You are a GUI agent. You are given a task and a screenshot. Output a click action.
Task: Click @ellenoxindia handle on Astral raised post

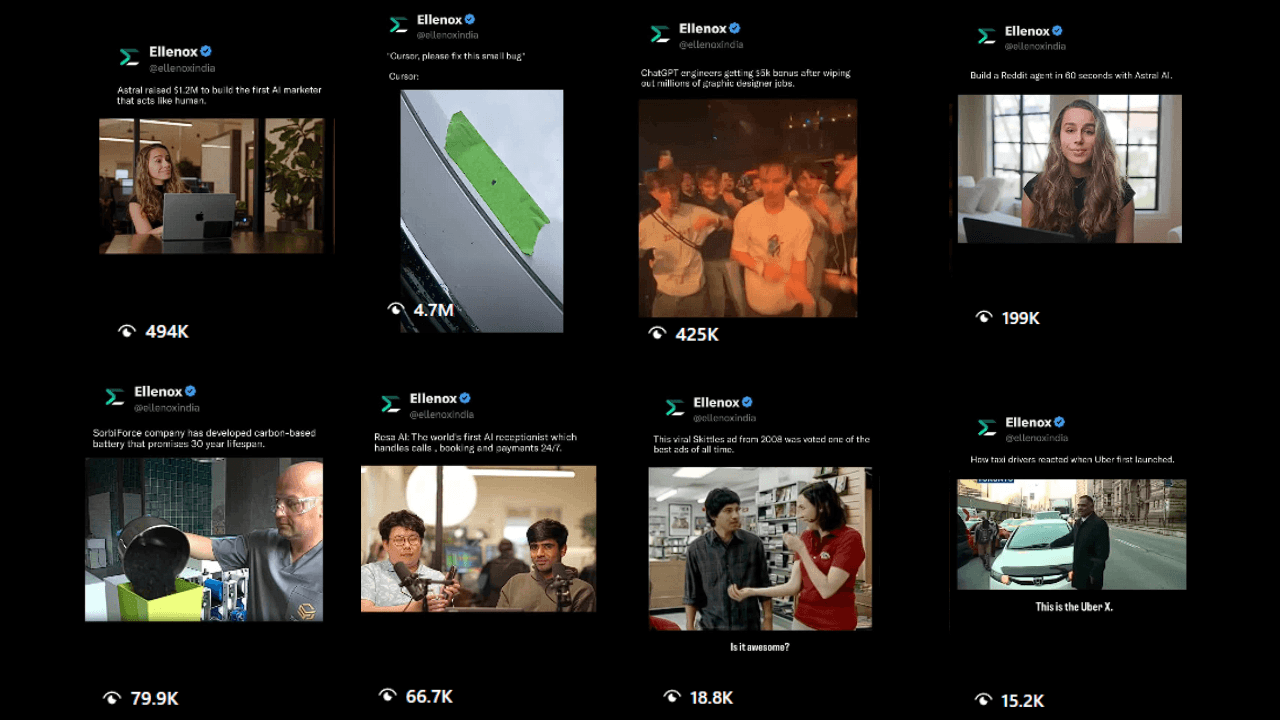tap(182, 68)
